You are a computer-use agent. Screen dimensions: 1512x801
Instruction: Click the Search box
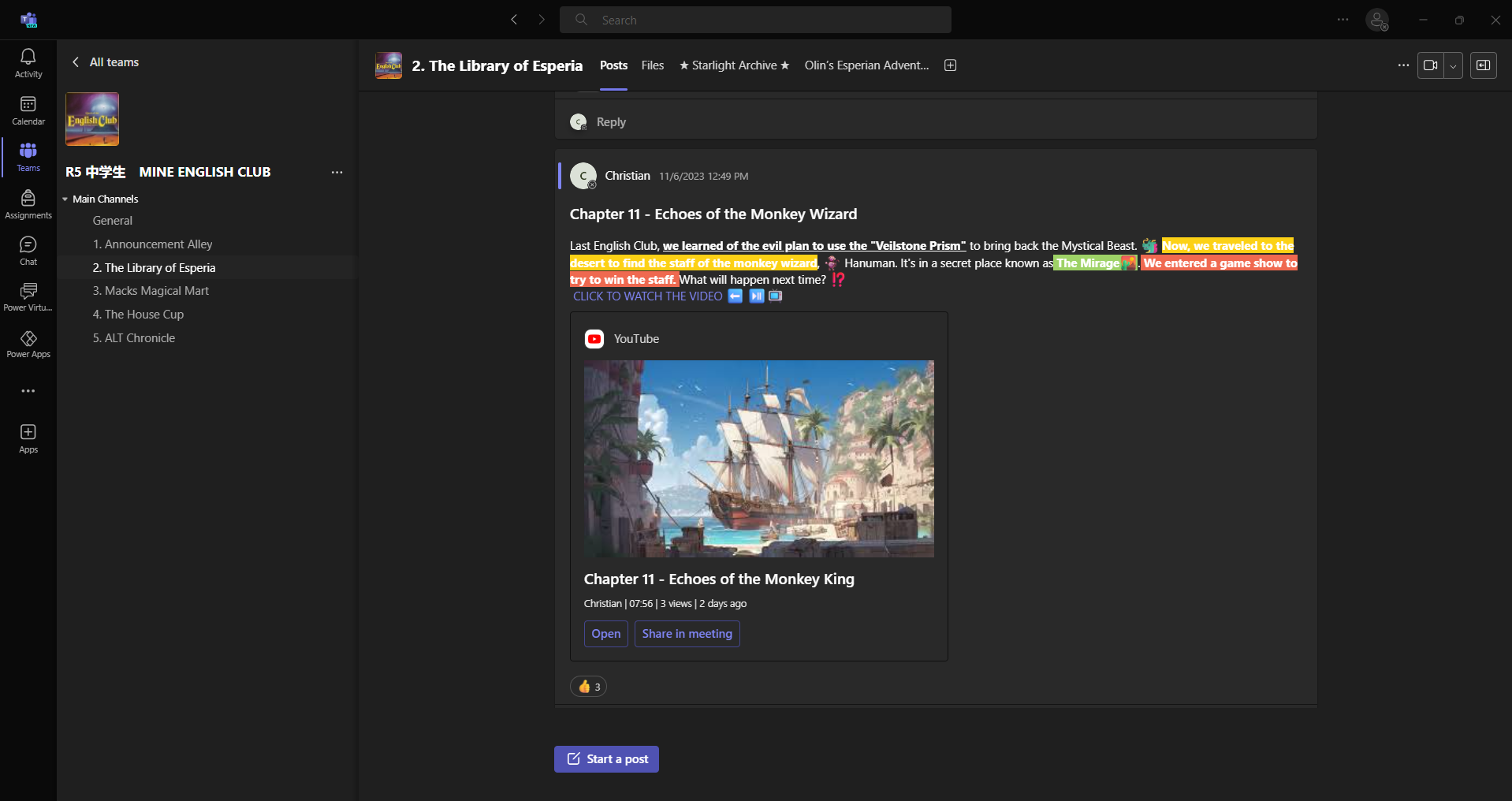pos(755,20)
